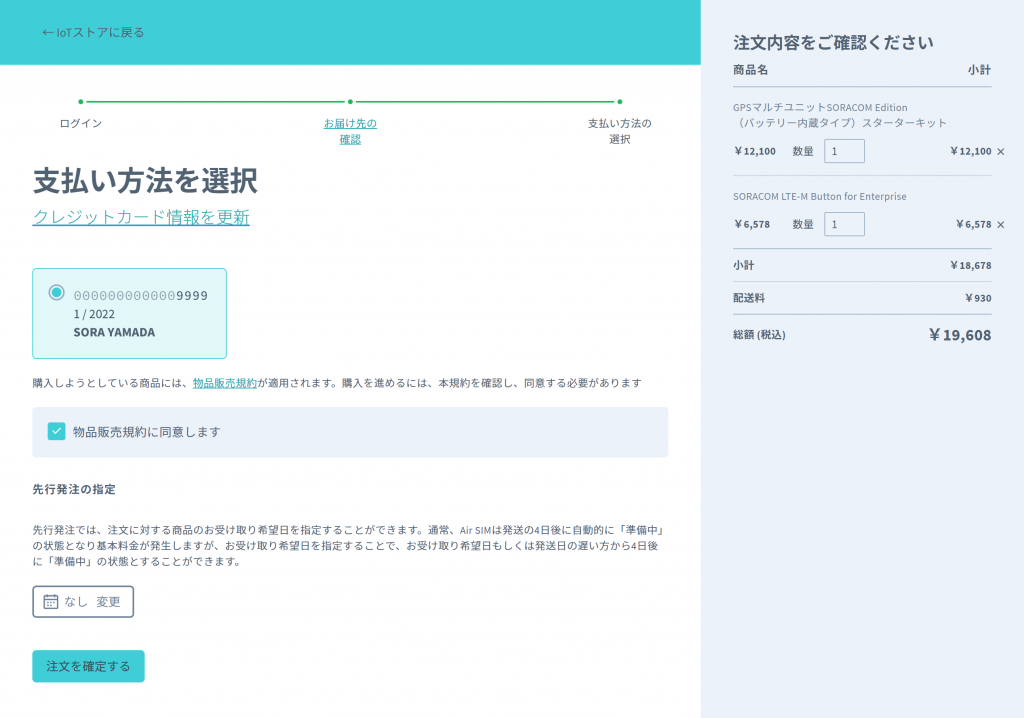Open the 物品販売規約 terms link
The image size is (1024, 718).
pyautogui.click(x=225, y=383)
